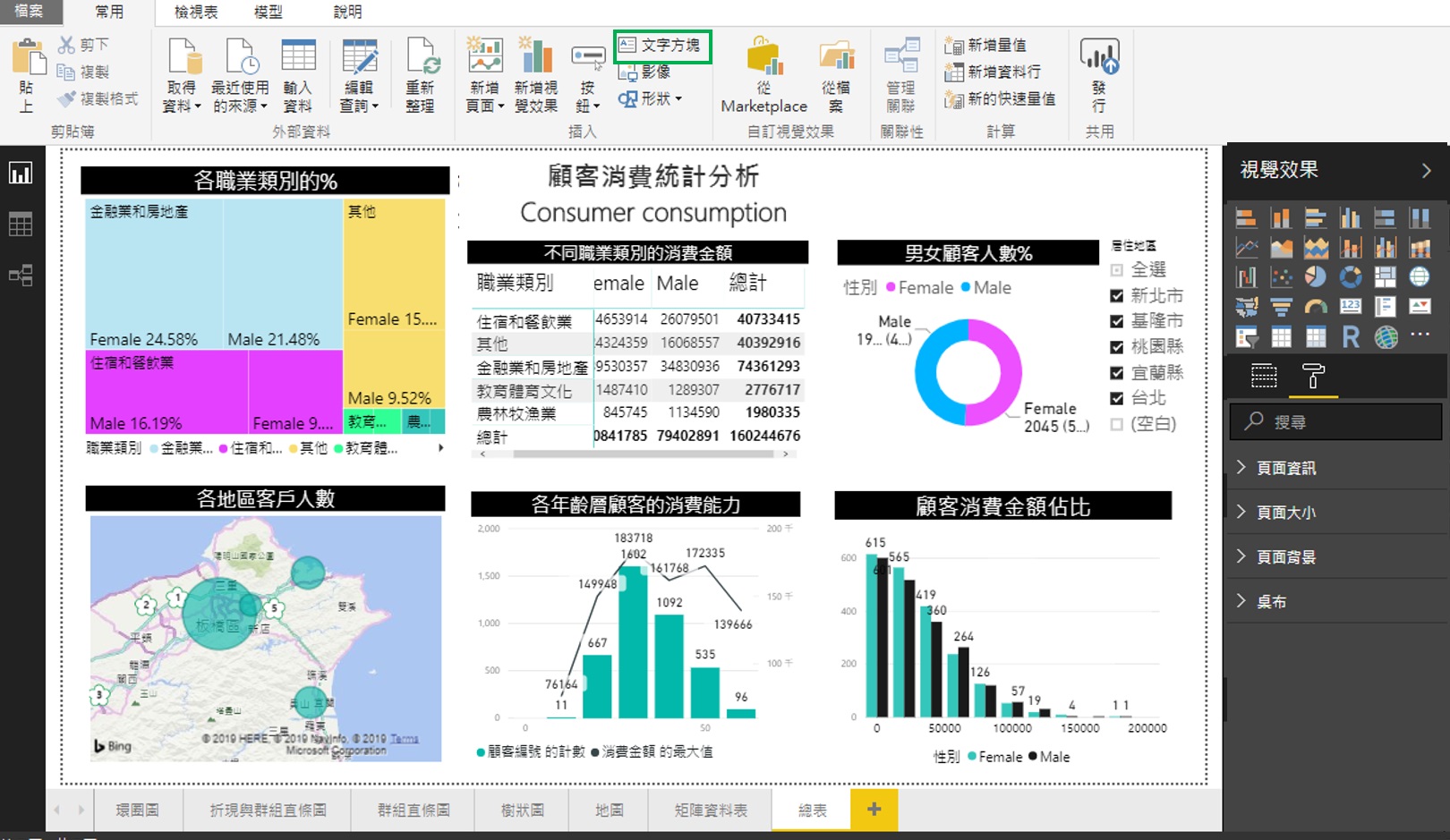Uncheck 桃園縣 in the slicer
The width and height of the screenshot is (1450, 840).
click(1116, 347)
